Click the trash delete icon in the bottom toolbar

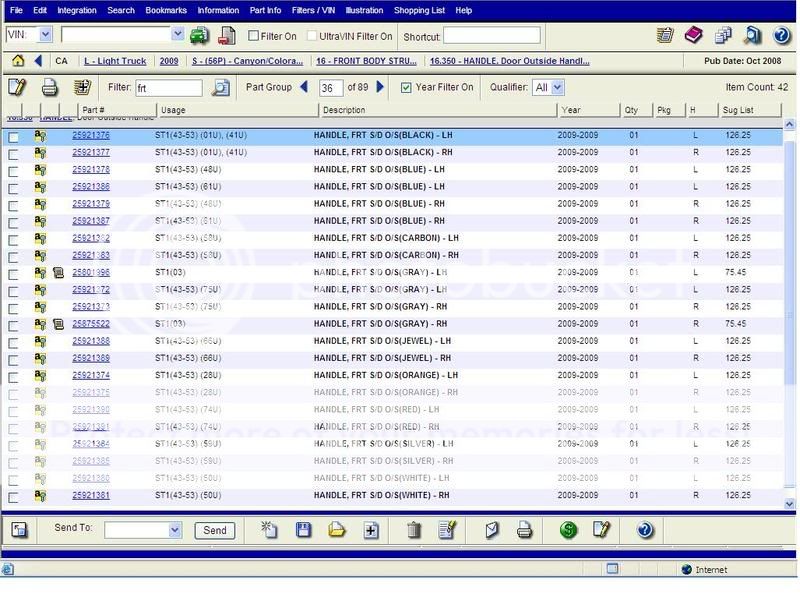[x=415, y=530]
